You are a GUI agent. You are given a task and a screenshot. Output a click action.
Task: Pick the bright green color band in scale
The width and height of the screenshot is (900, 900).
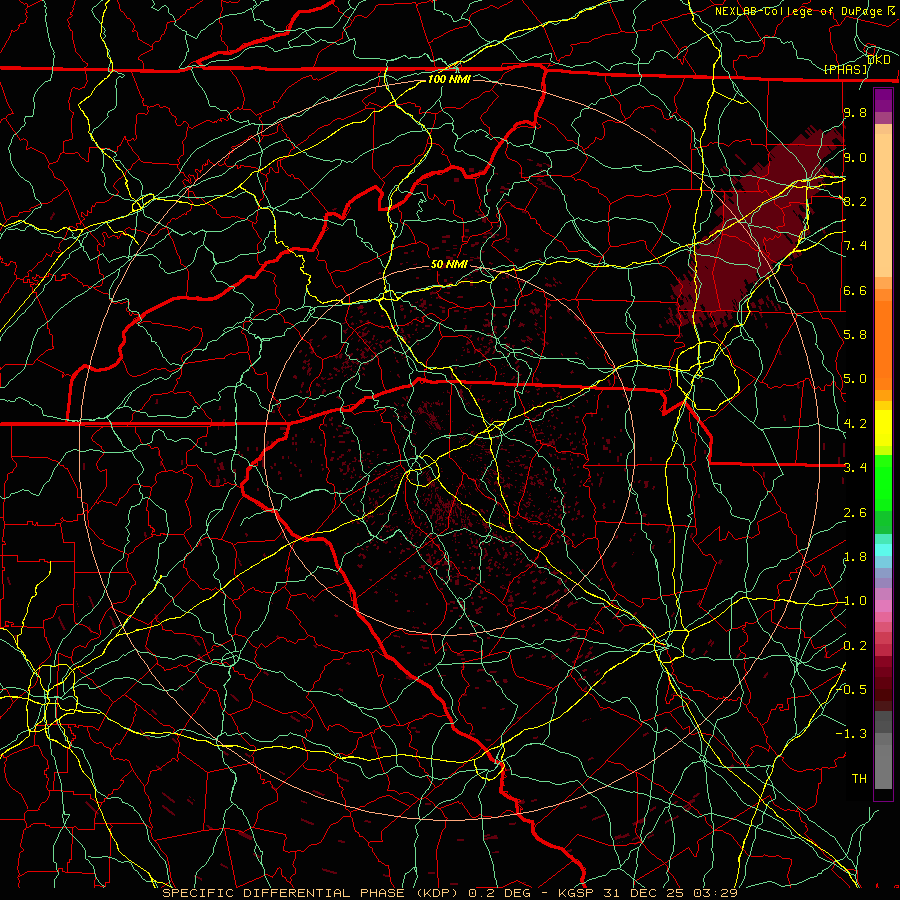(x=883, y=482)
